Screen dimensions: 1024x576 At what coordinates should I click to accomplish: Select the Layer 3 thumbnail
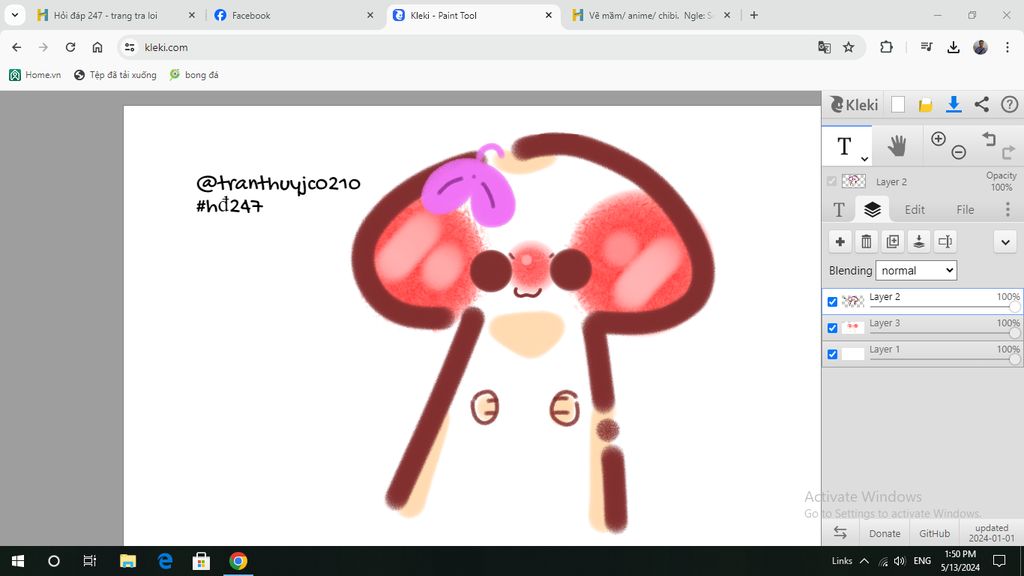coord(852,327)
